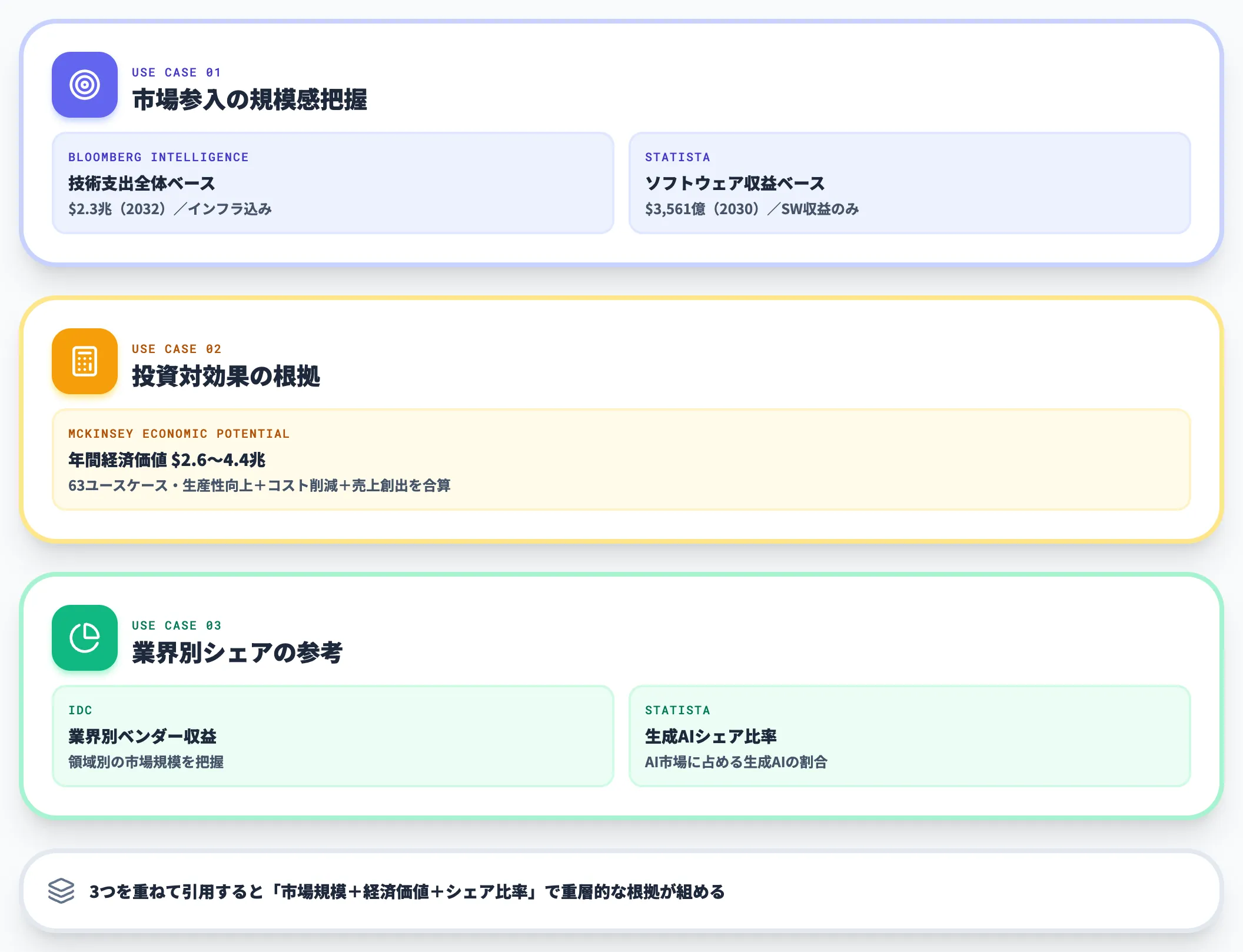Click the summary sentence starting '3つを重ねて引用すると'
This screenshot has width=1243, height=952.
click(x=407, y=891)
